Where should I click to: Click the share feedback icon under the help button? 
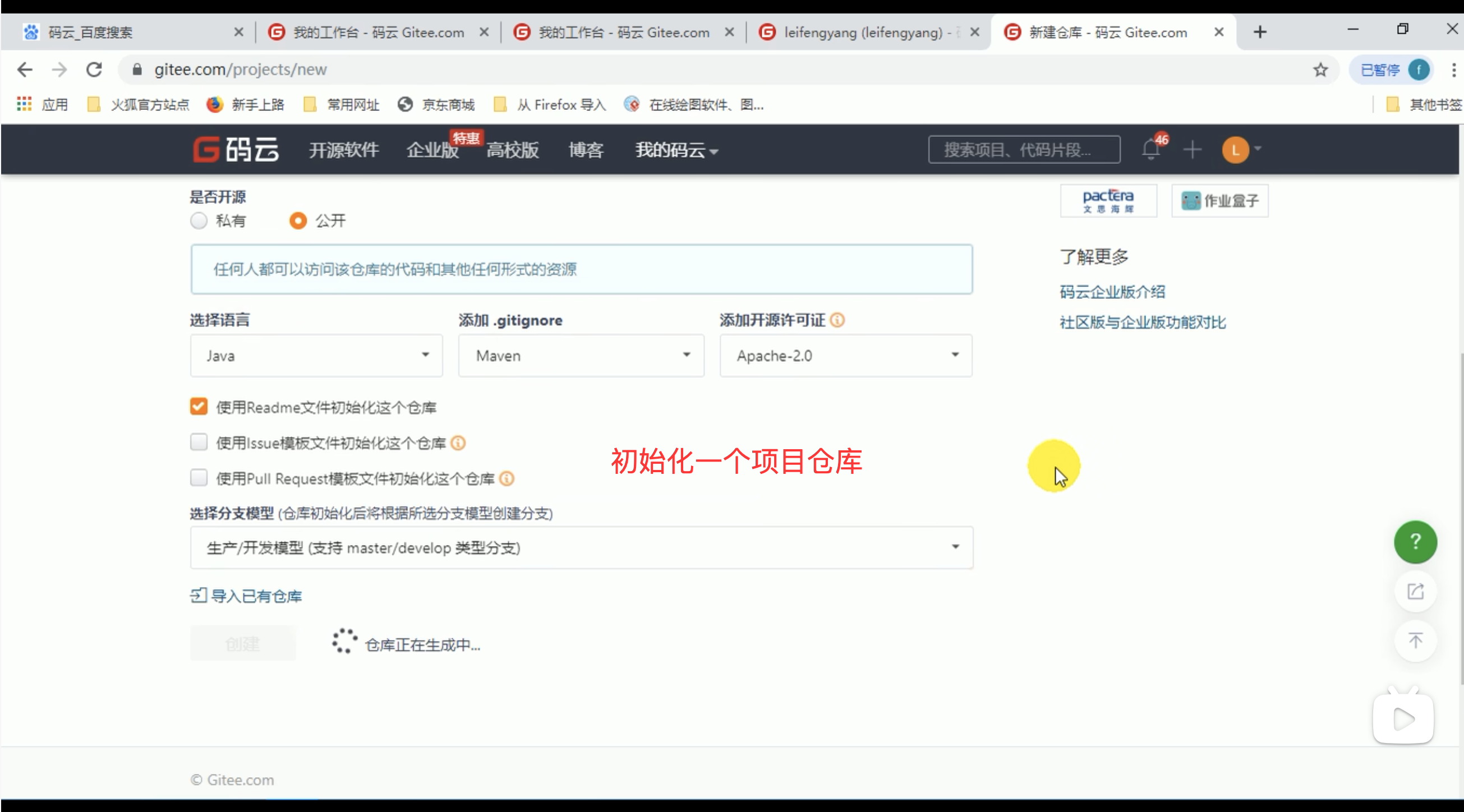(x=1415, y=591)
